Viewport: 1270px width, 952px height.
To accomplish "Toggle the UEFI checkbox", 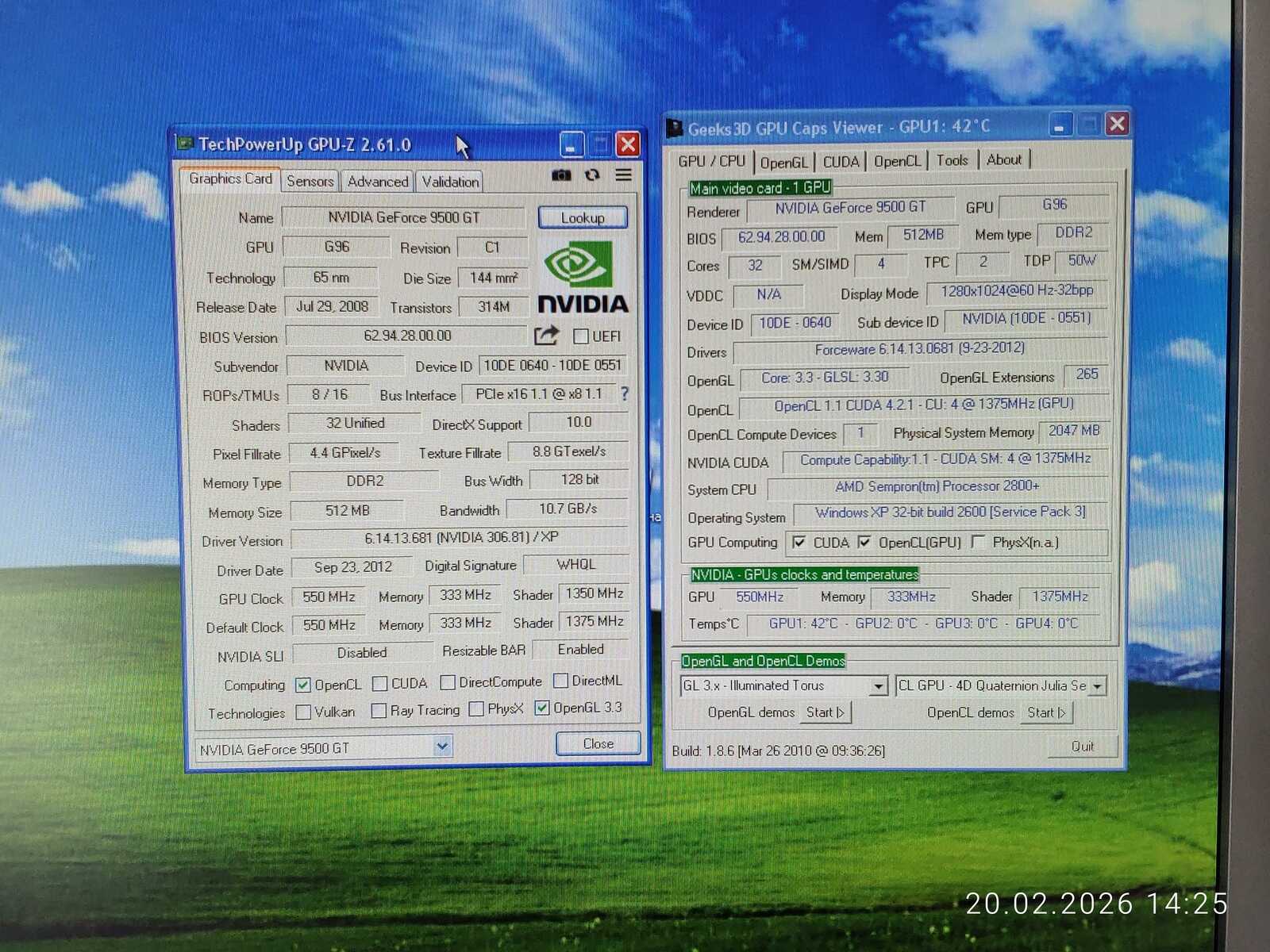I will (581, 336).
